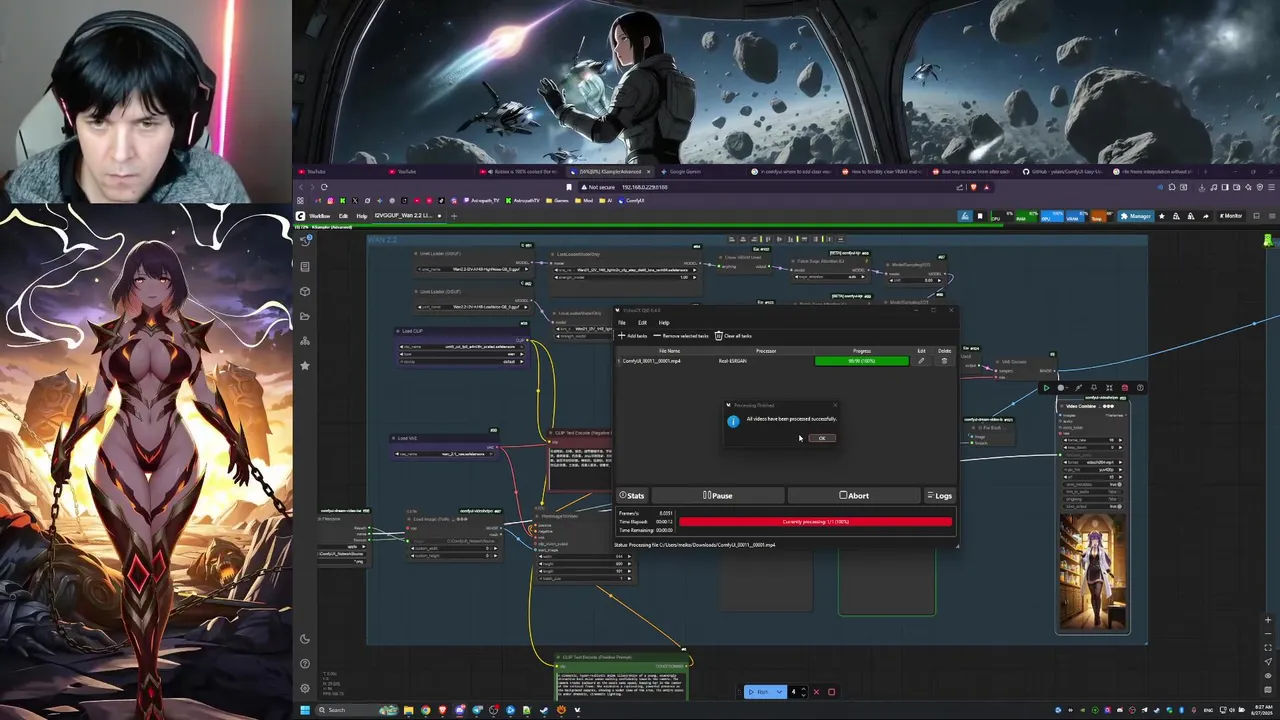Cancel current run with the X icon
The width and height of the screenshot is (1280, 720).
816,692
